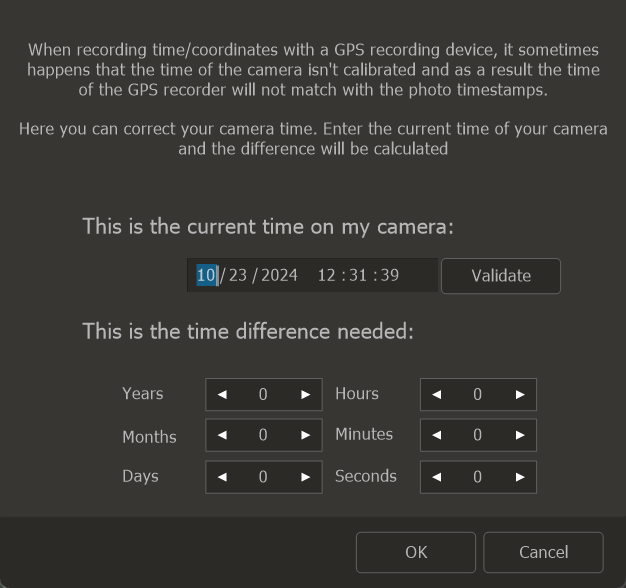Click the GPS recording device explanation paragraph
626x588 pixels.
point(313,70)
